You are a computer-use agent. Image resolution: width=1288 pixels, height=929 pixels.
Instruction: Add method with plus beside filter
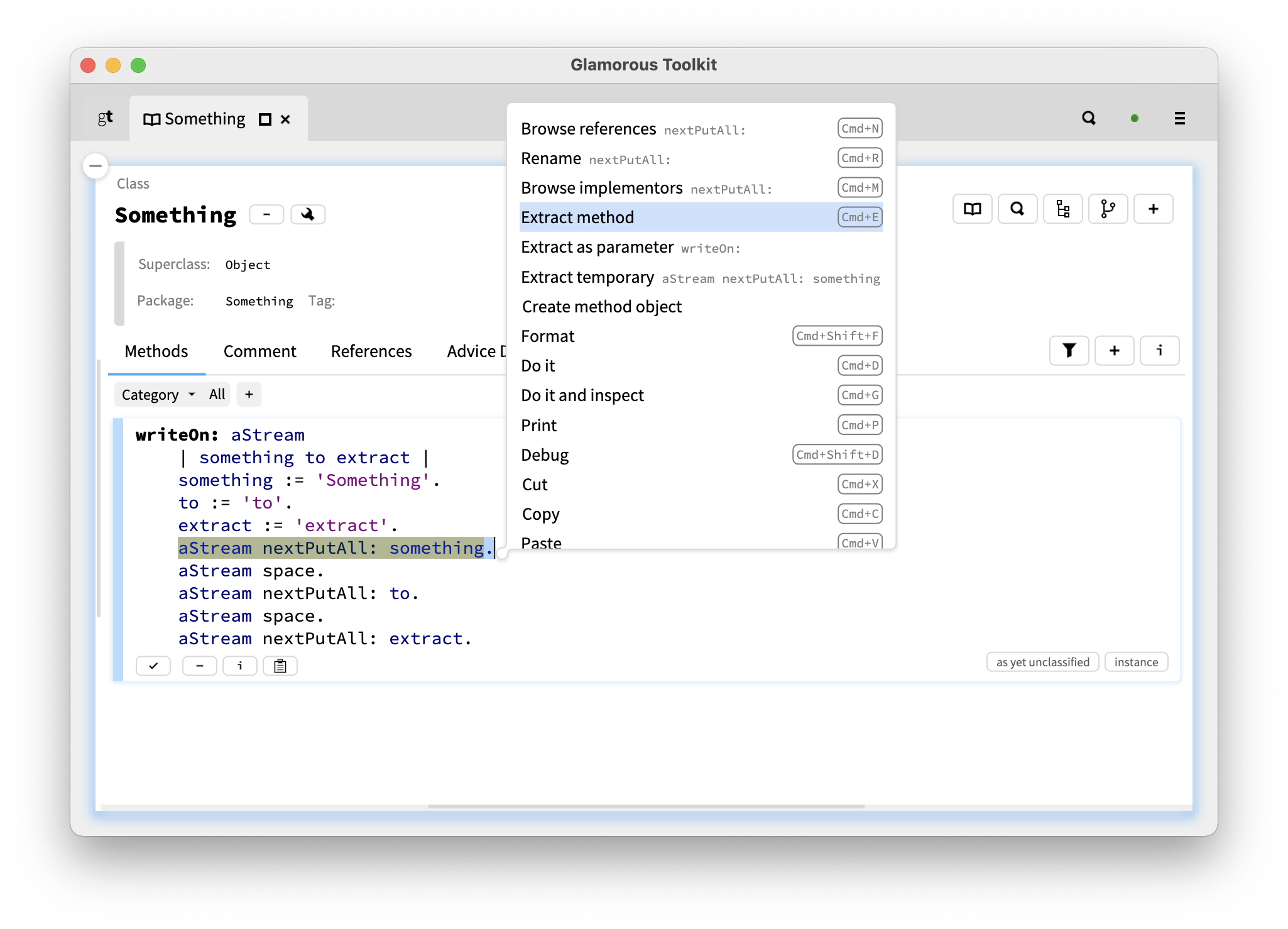pos(1115,350)
